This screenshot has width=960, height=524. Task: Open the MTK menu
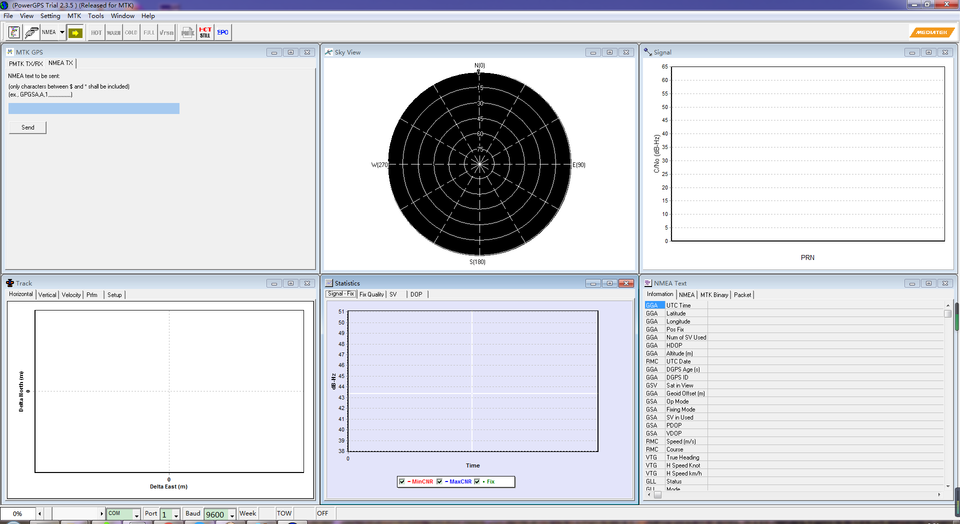pos(74,16)
